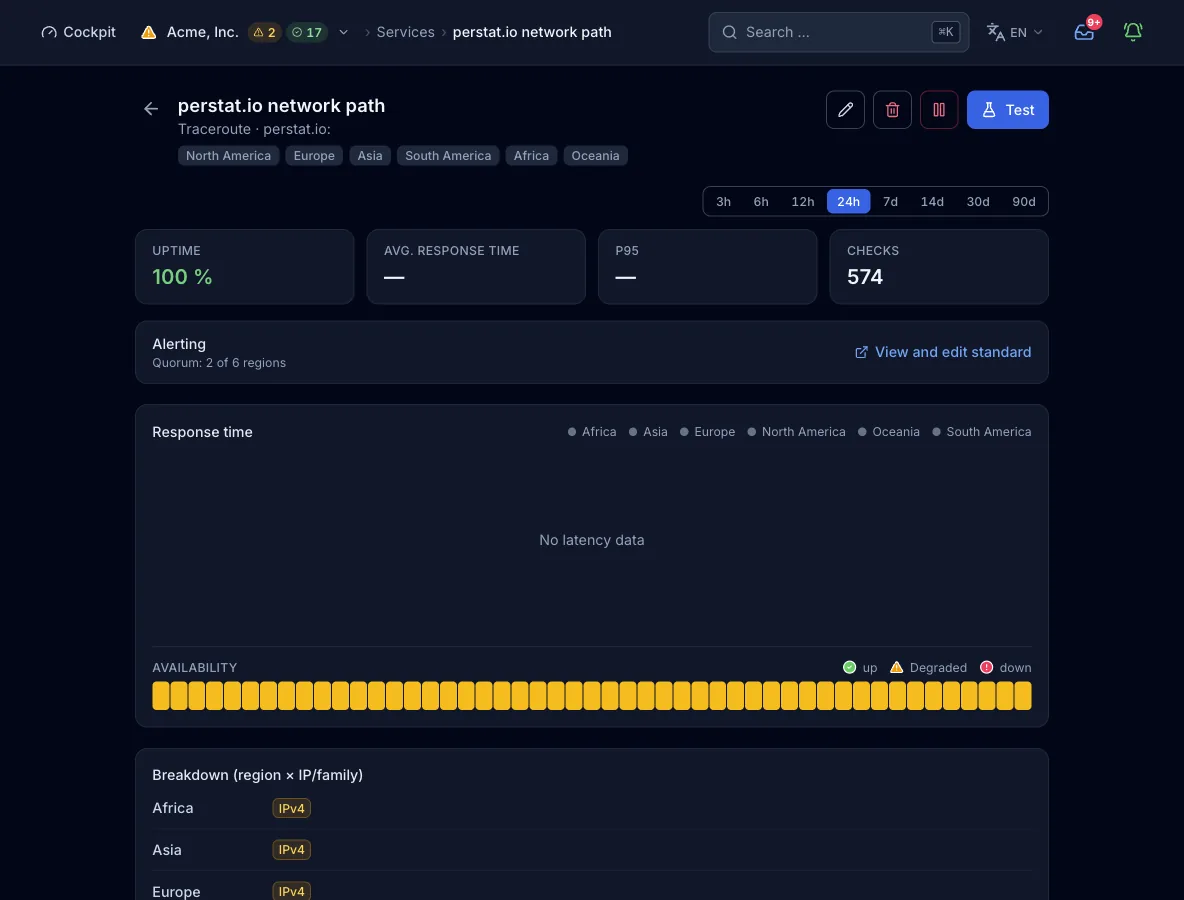Screen dimensions: 1184x900
Task: Click the green up status icon
Action: pyautogui.click(x=849, y=667)
